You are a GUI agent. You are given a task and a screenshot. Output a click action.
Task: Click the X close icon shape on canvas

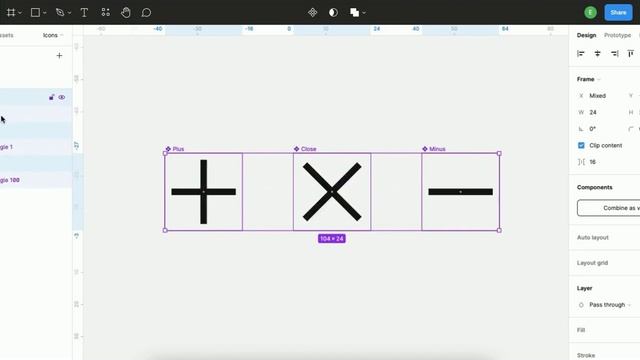coord(332,192)
